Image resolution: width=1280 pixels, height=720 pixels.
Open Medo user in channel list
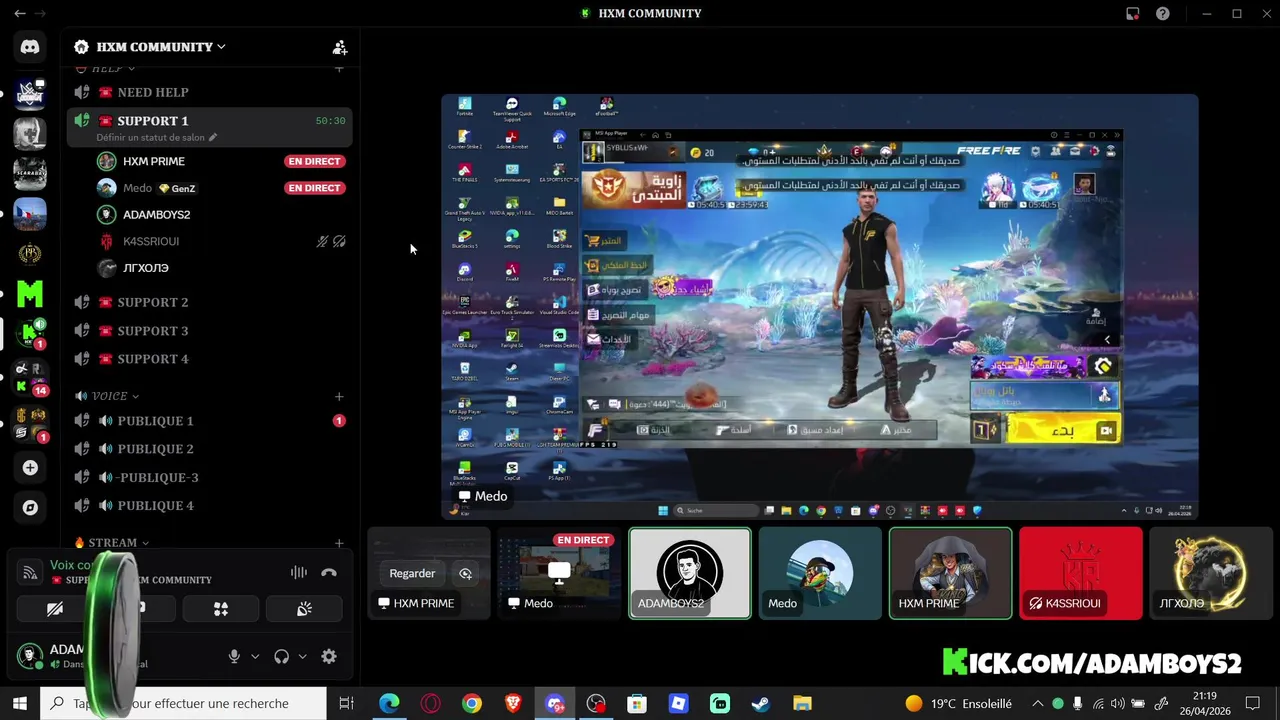[220, 188]
